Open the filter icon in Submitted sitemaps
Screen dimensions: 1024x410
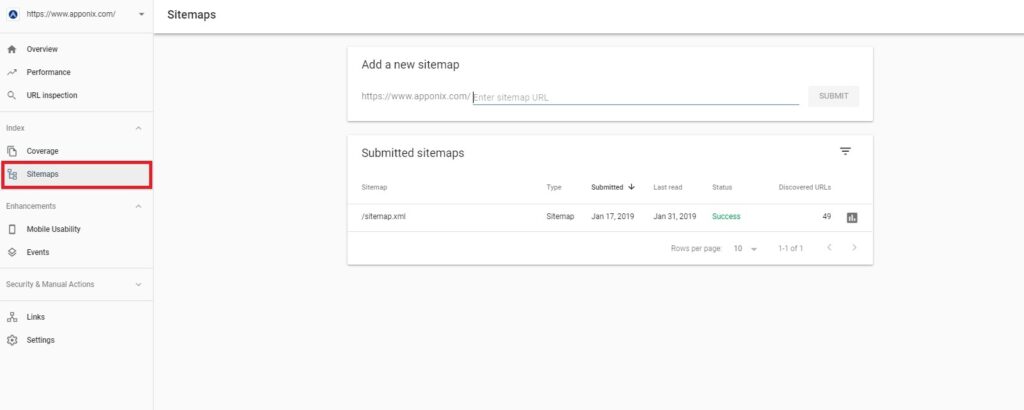[845, 151]
